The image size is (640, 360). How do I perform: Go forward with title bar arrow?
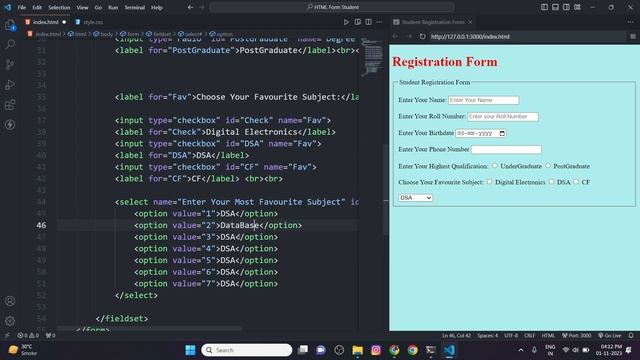[202, 7]
